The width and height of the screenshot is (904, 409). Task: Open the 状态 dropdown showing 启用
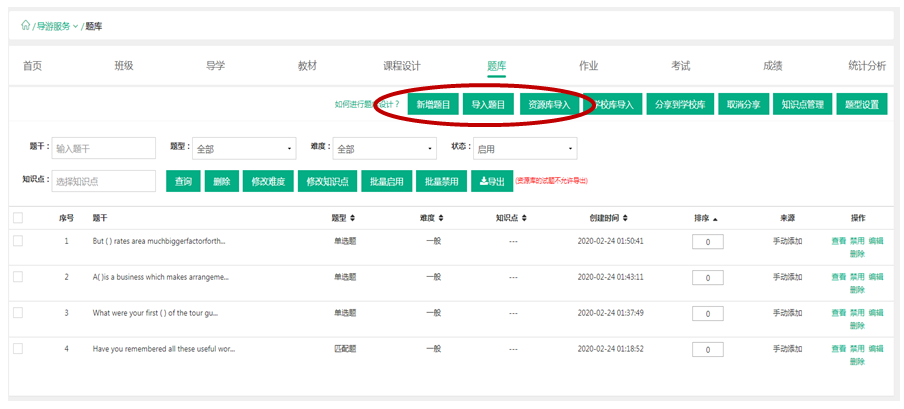coord(525,148)
